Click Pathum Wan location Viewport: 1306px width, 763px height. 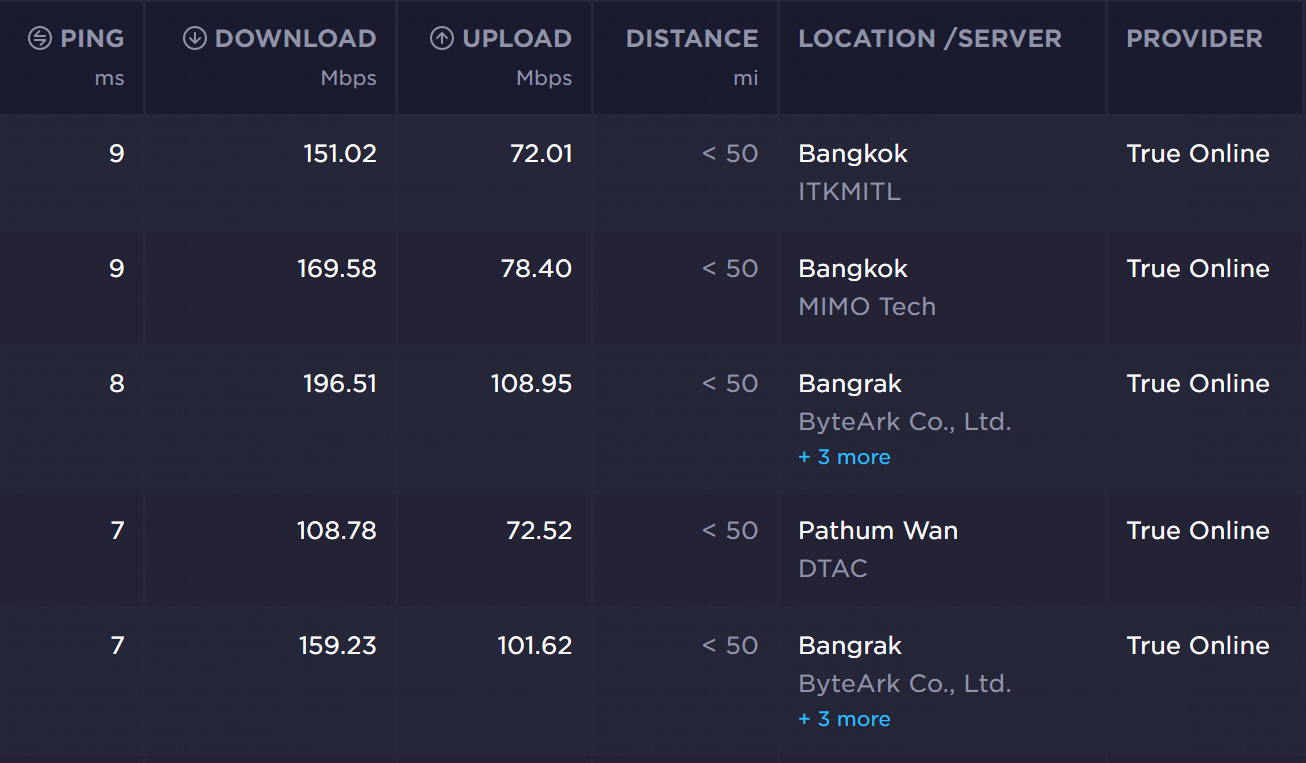878,531
